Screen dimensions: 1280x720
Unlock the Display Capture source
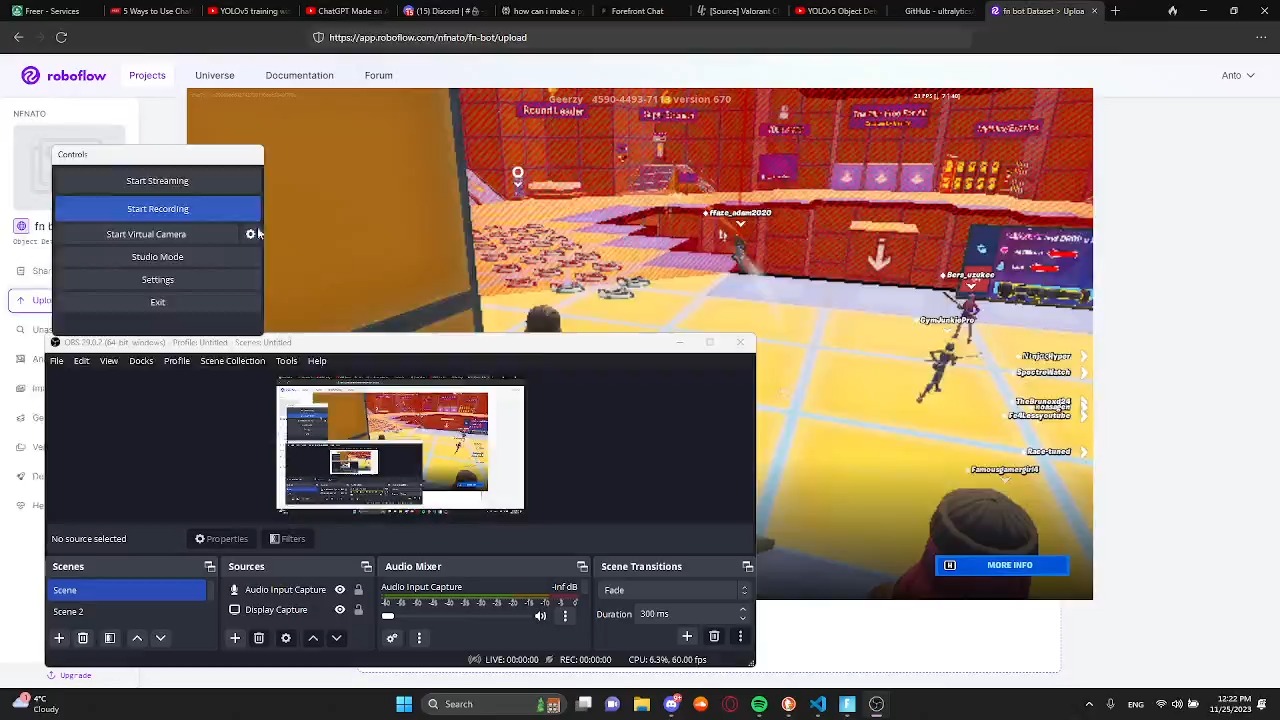(359, 610)
